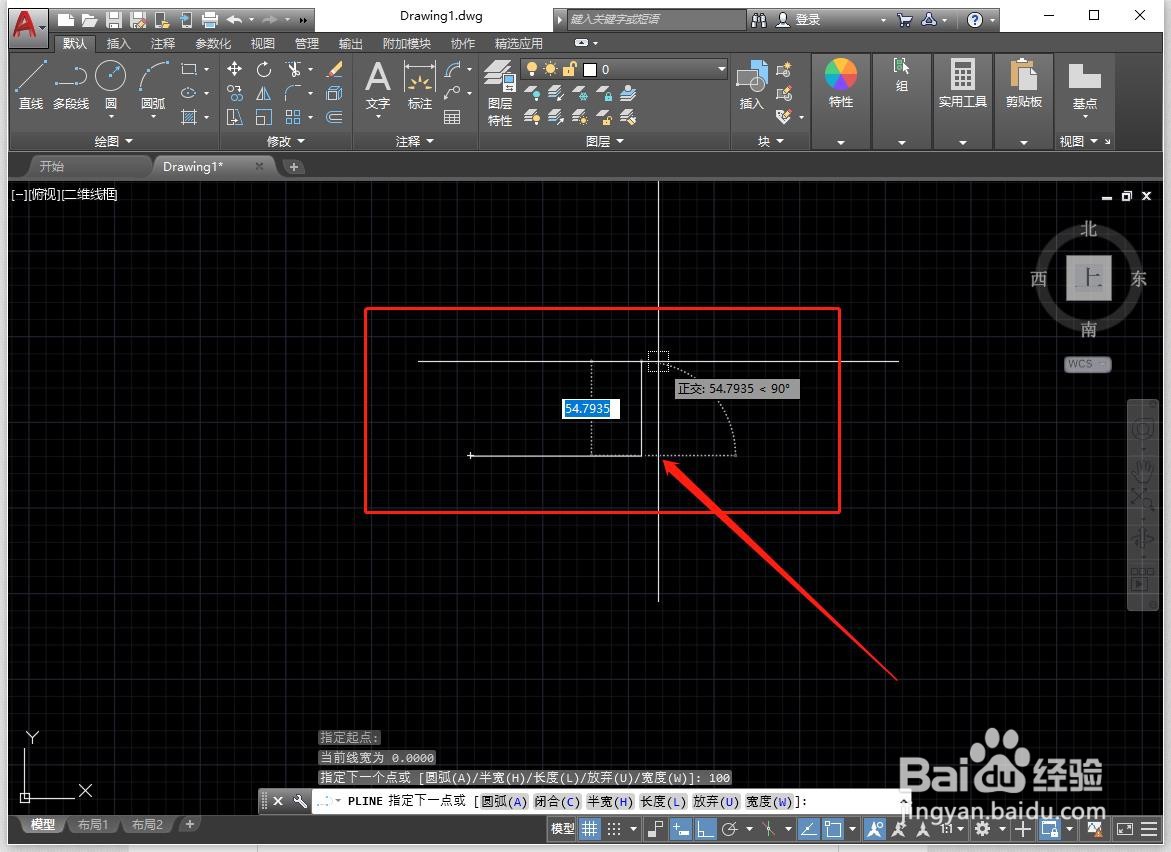The image size is (1171, 852).
Task: Click the Hatch tool icon
Action: point(189,117)
